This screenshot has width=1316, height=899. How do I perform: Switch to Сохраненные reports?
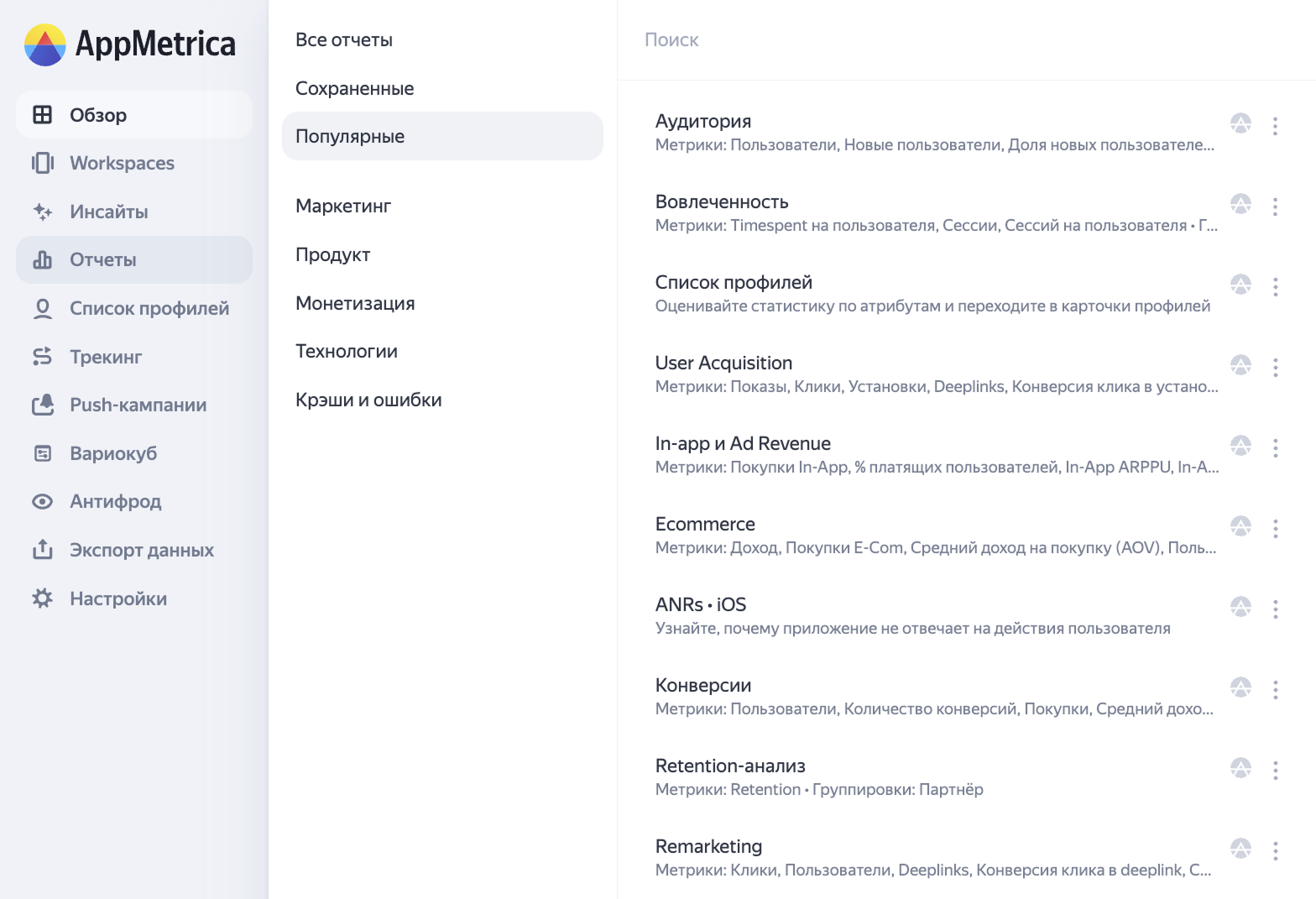pos(354,88)
